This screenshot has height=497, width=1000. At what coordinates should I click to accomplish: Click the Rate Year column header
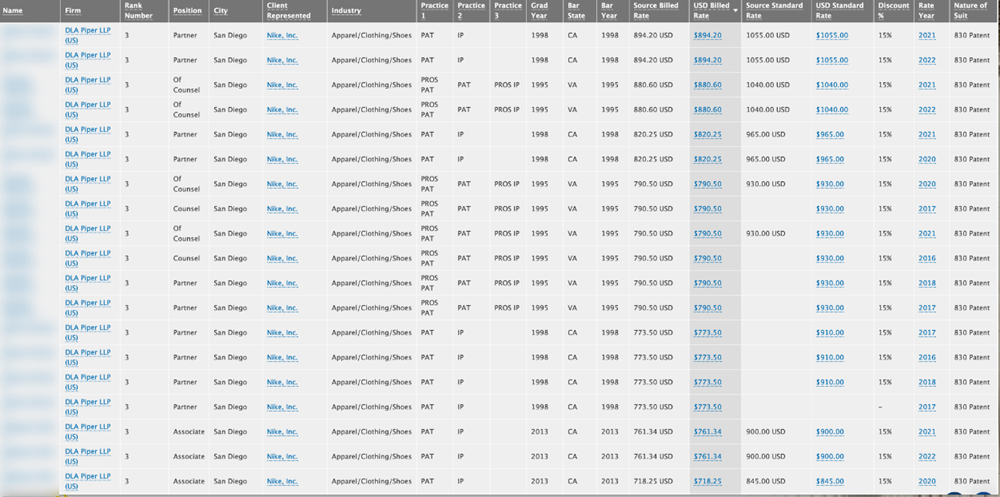[x=927, y=11]
